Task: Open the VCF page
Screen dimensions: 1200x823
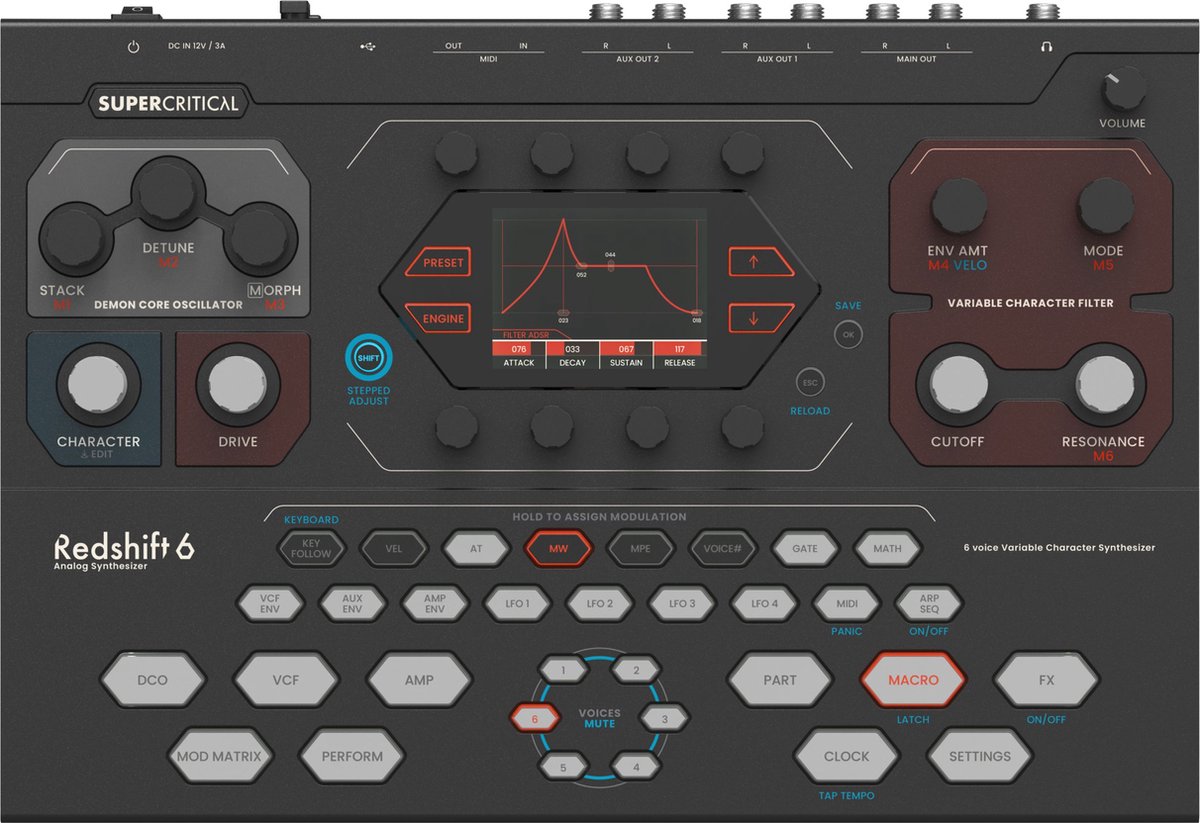Action: coord(286,680)
